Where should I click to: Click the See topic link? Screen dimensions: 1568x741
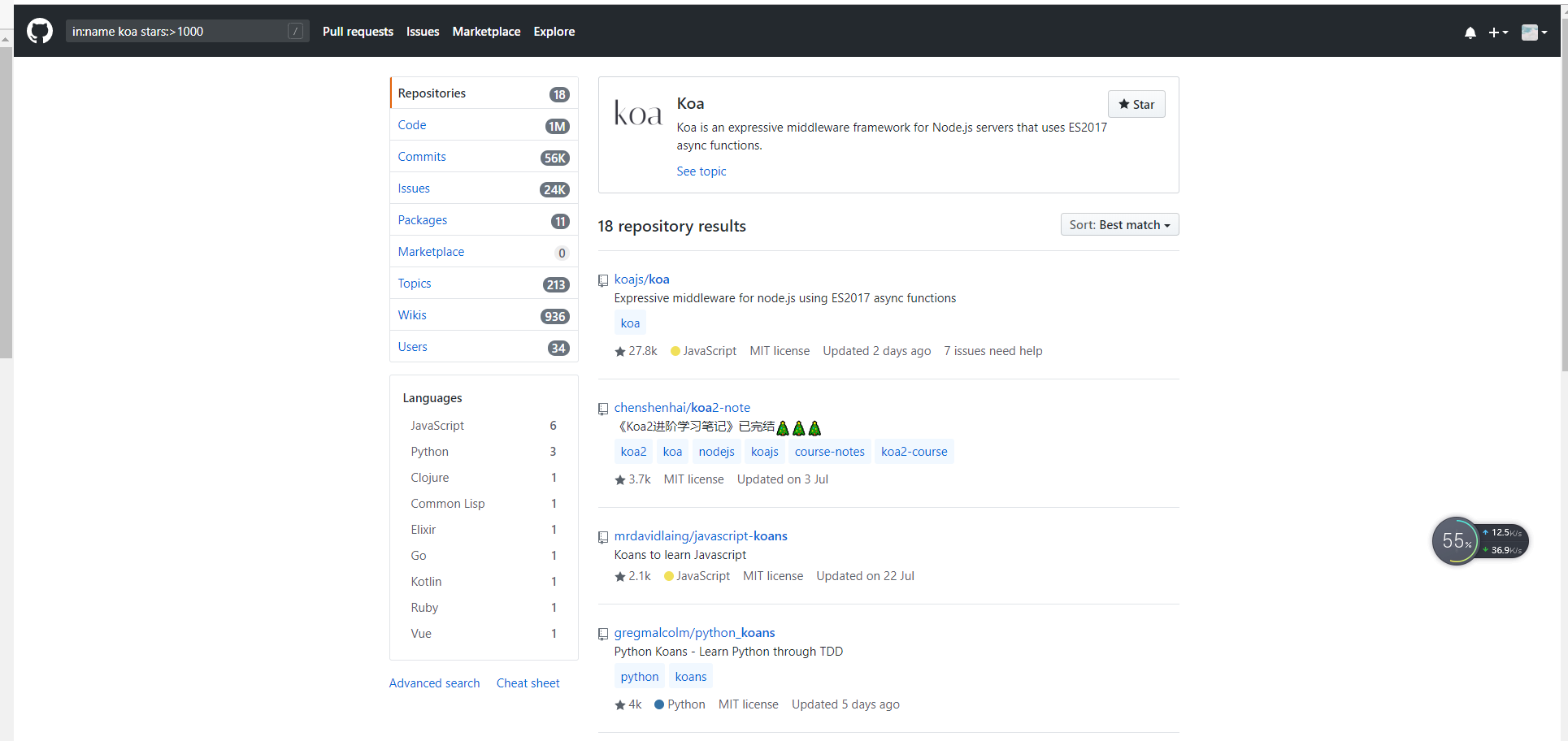tap(701, 171)
